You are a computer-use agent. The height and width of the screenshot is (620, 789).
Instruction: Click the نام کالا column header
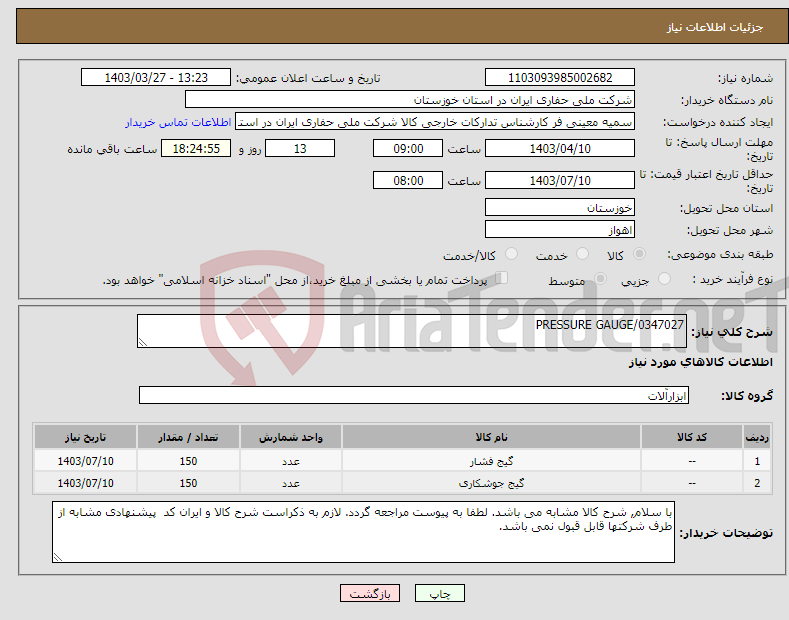491,437
